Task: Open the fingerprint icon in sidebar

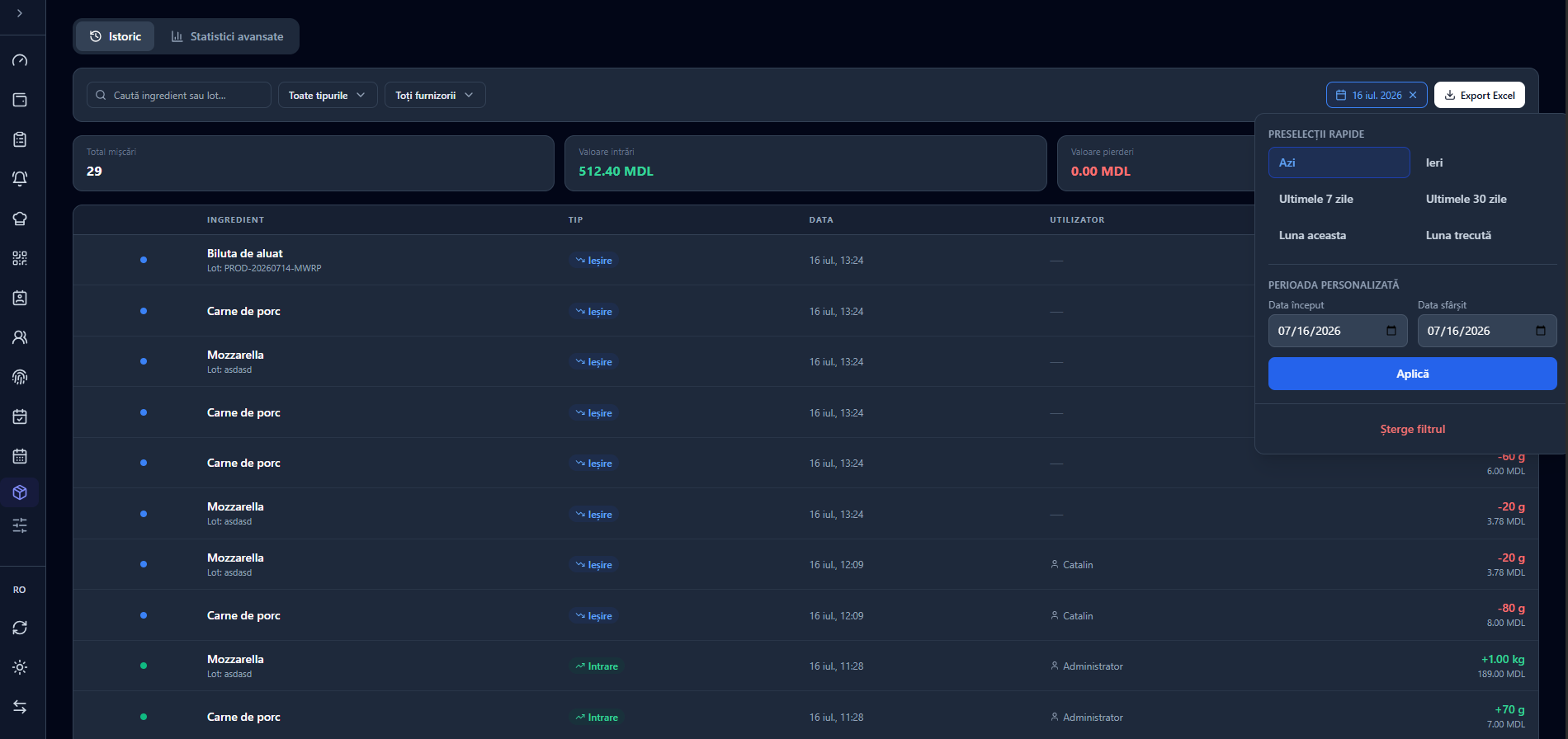Action: 20,377
